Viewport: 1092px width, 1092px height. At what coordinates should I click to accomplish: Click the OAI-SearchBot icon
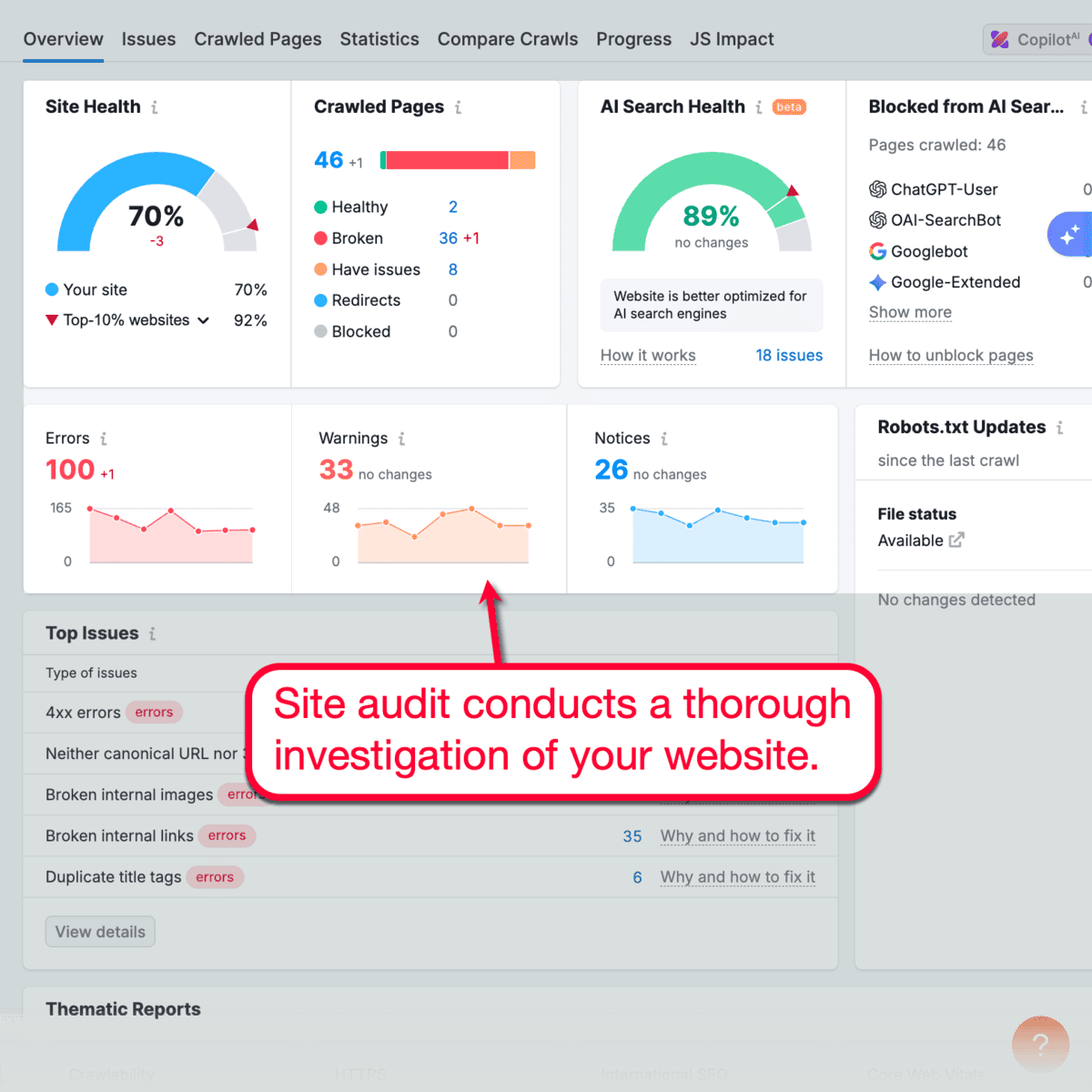[x=877, y=220]
